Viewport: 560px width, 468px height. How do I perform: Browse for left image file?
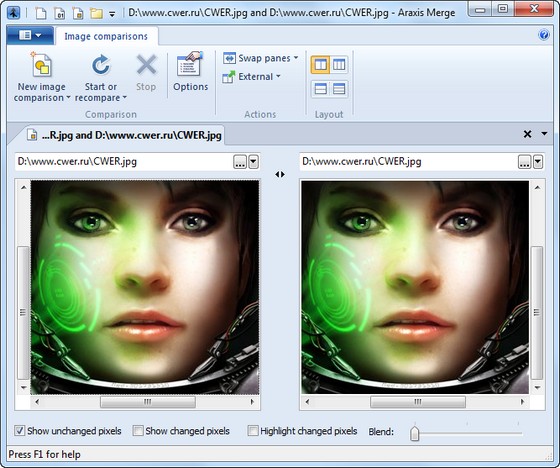240,162
